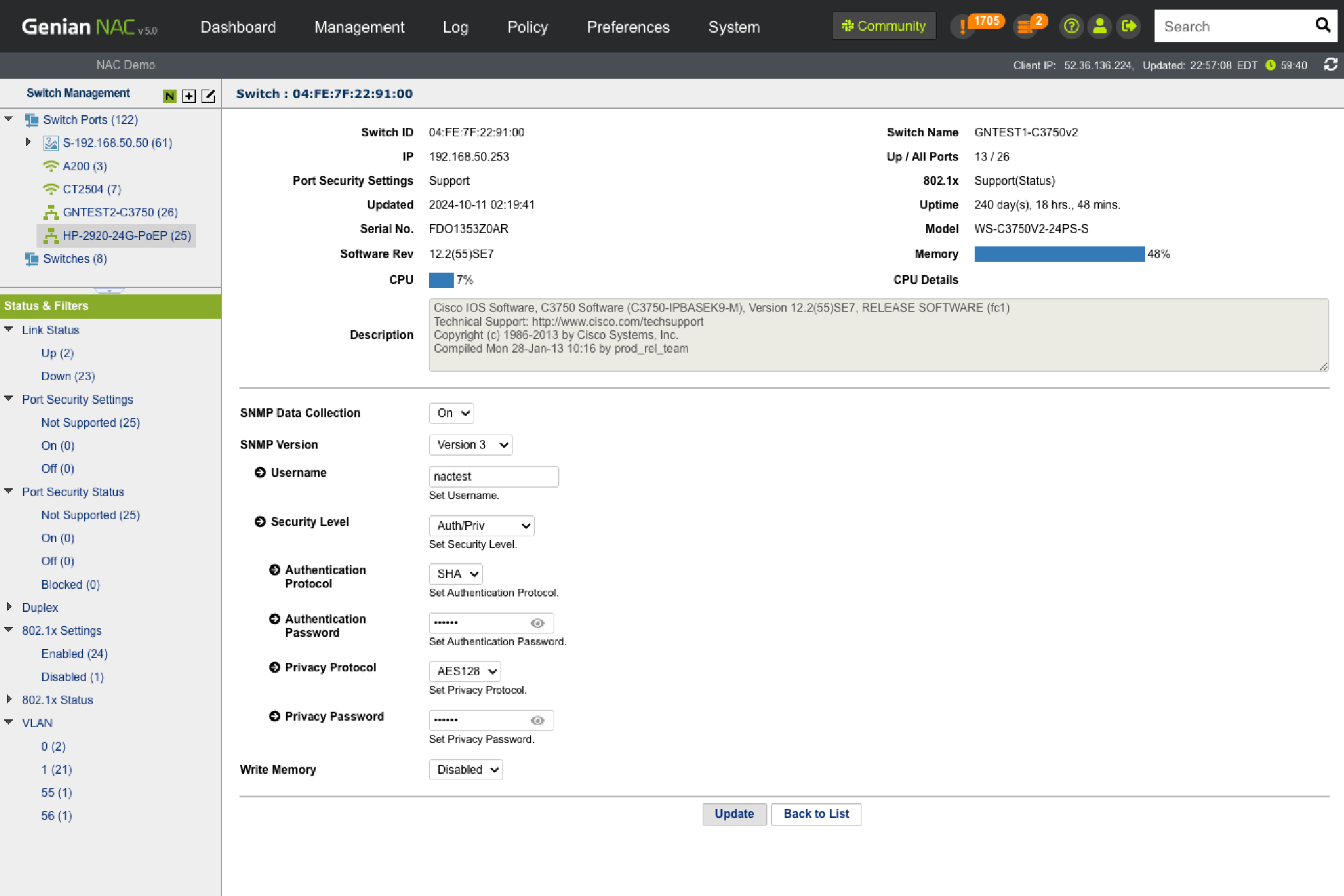
Task: Show the Authentication Password with eye icon
Action: 538,623
